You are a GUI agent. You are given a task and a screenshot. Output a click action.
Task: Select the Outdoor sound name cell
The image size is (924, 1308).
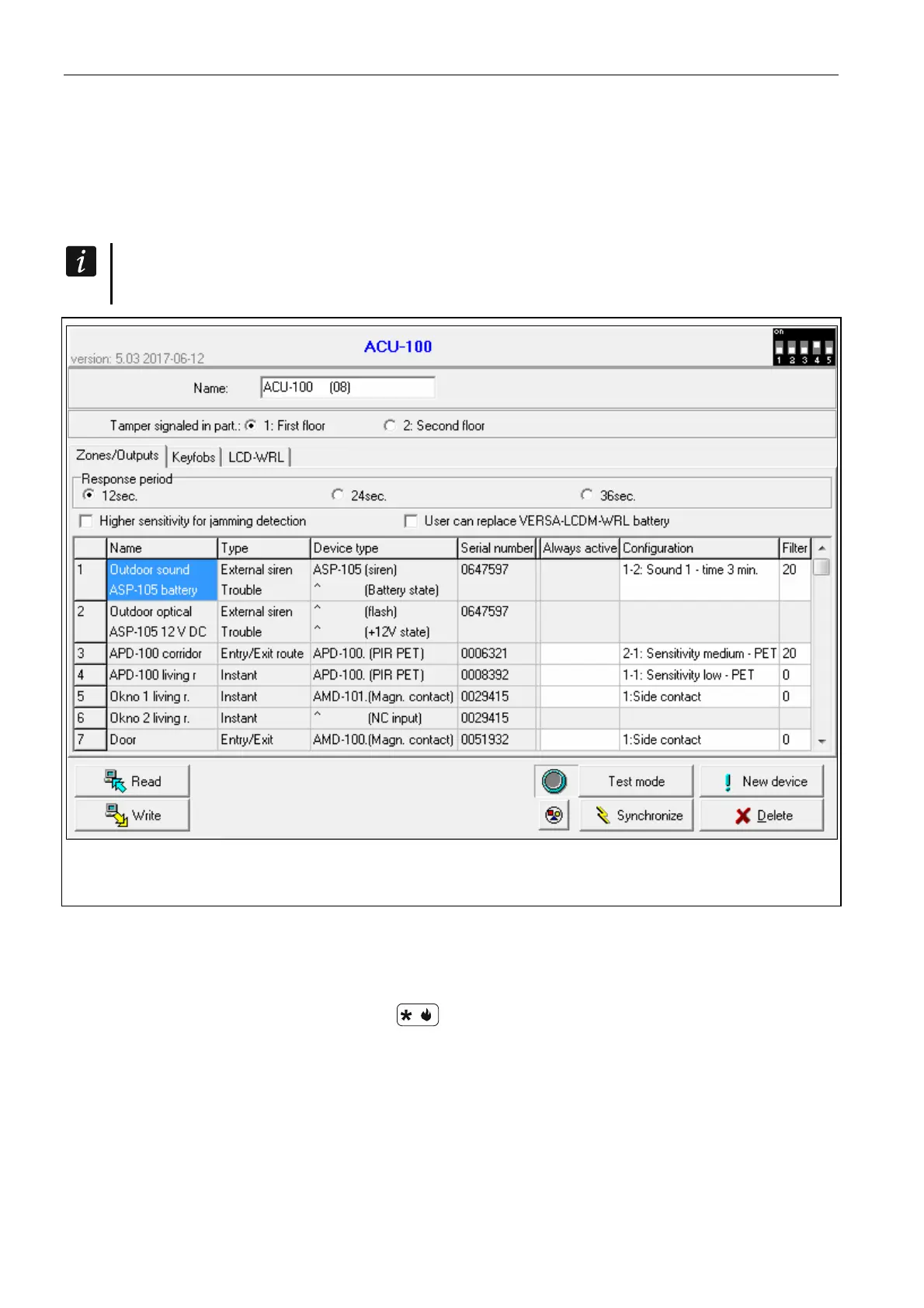pos(162,569)
